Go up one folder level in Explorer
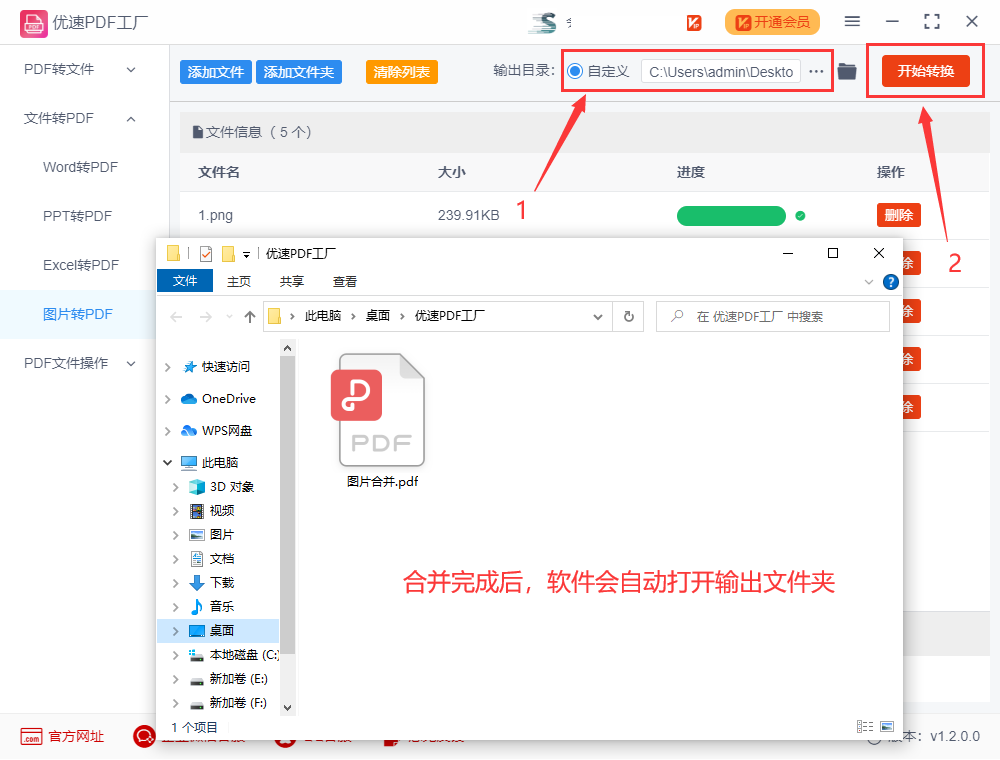The height and width of the screenshot is (760, 1000). (x=250, y=316)
